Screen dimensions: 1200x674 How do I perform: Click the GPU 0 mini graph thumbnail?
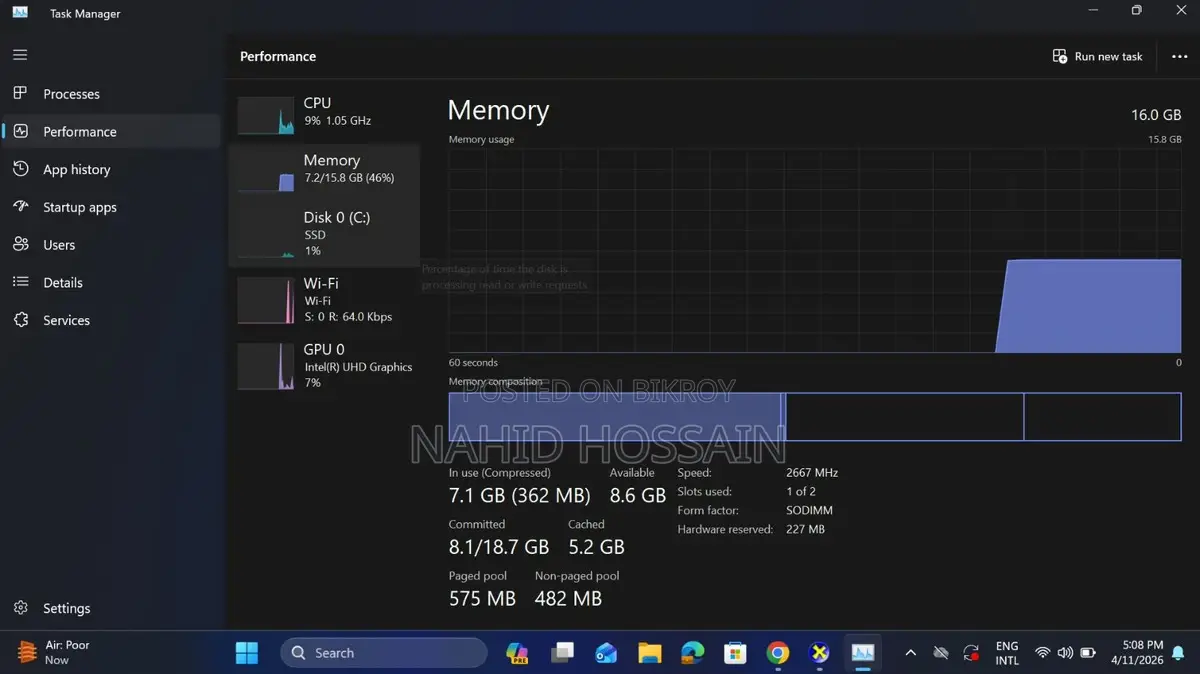click(x=266, y=367)
